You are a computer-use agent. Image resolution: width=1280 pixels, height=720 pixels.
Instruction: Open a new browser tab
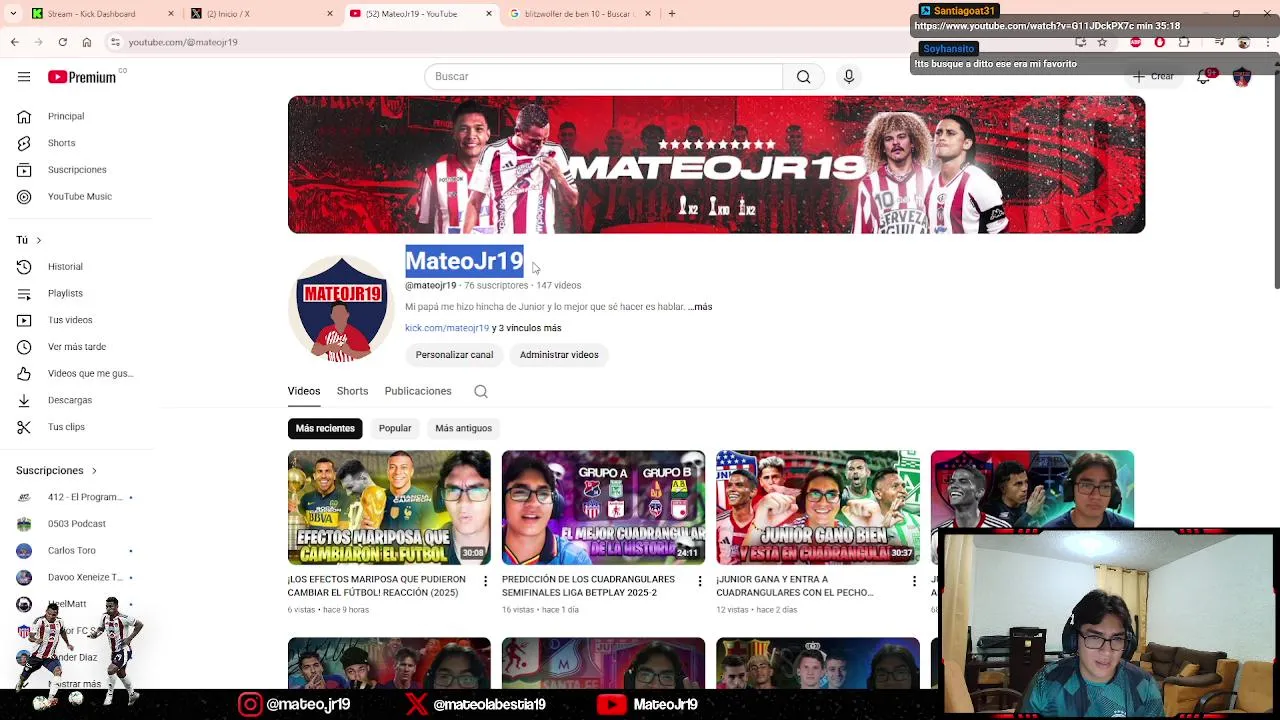pos(672,14)
